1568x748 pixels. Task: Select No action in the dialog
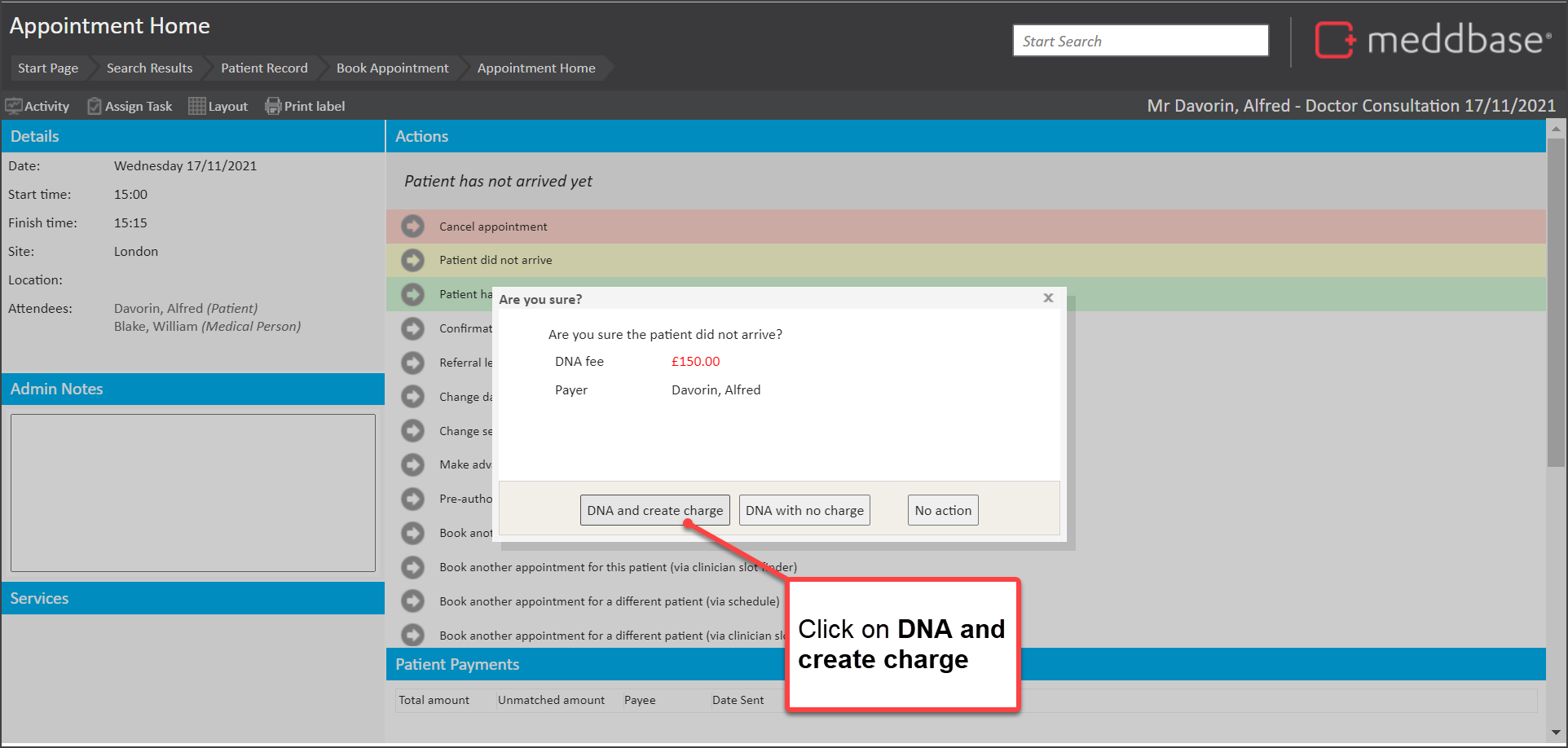[x=942, y=511]
